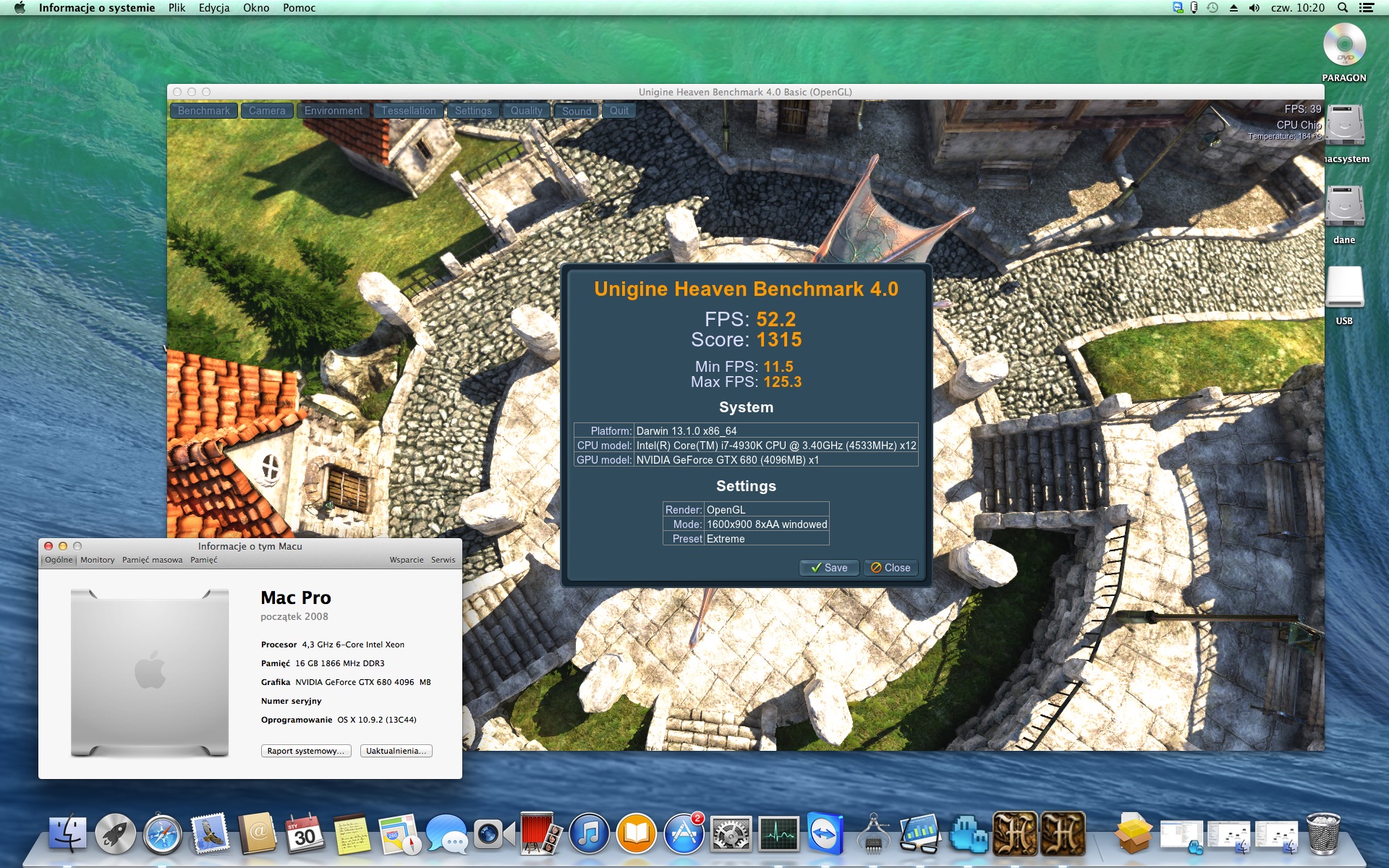Open System Preferences gear icon

click(x=731, y=834)
